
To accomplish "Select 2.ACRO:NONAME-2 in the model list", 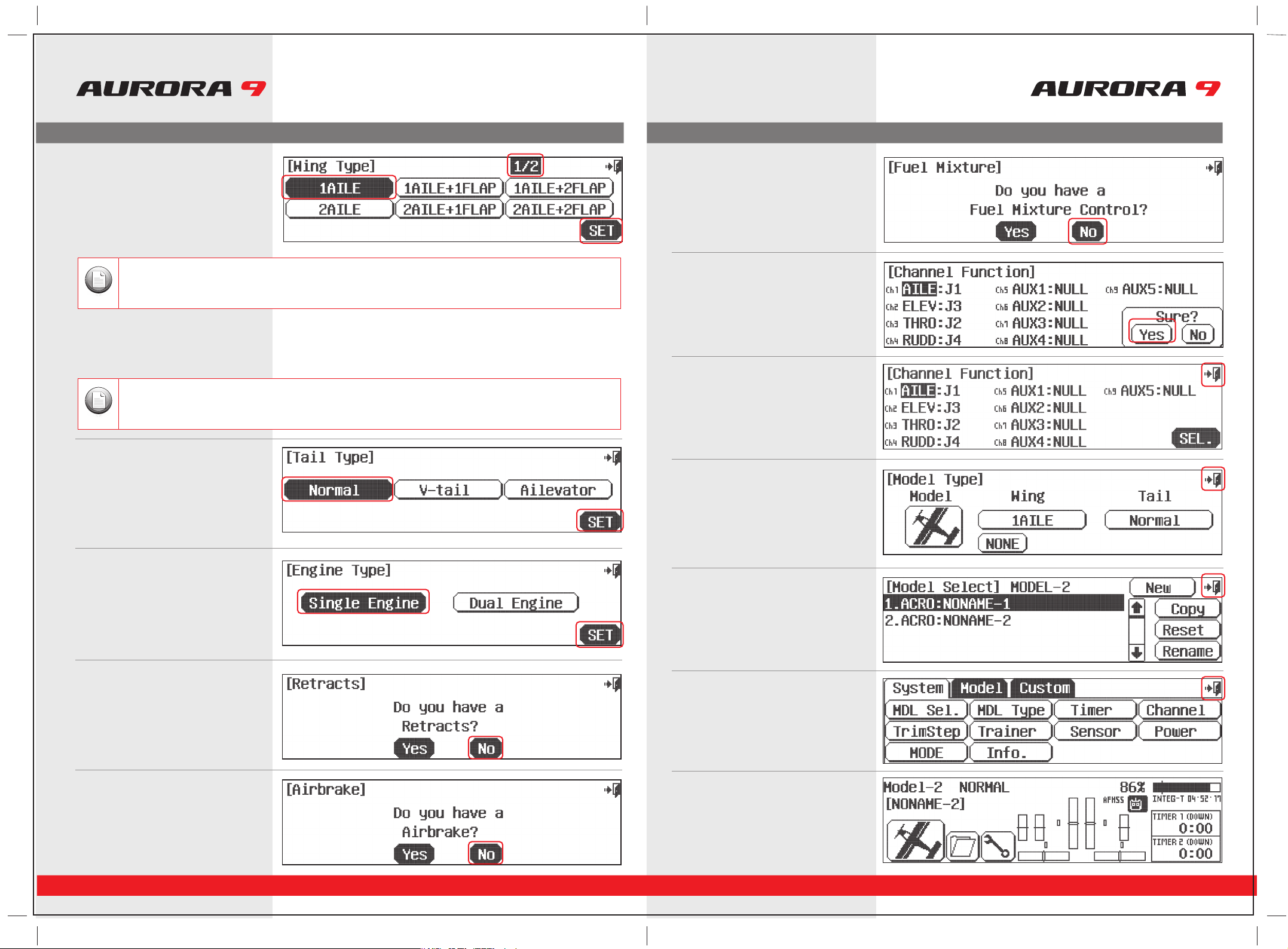I will [x=1003, y=622].
